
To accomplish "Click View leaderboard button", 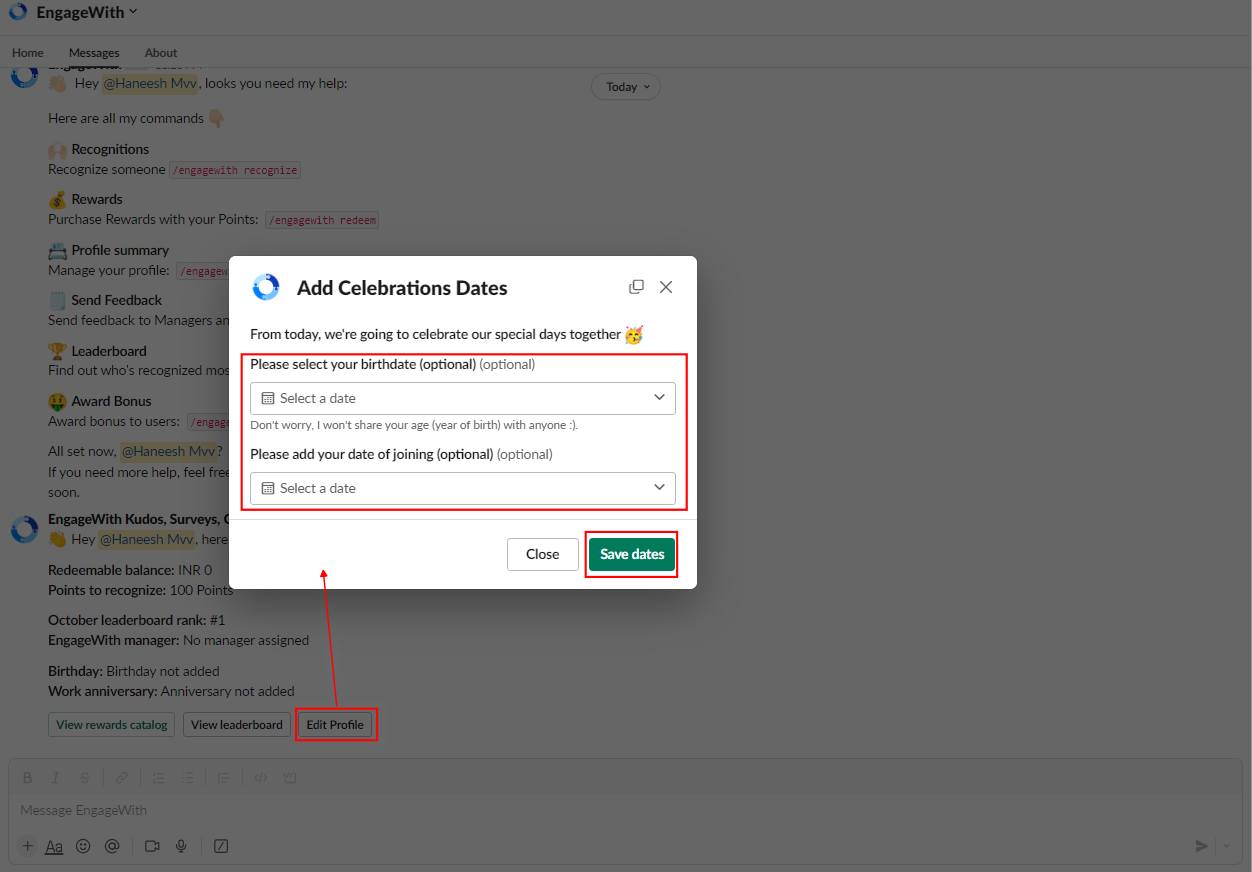I will 237,725.
